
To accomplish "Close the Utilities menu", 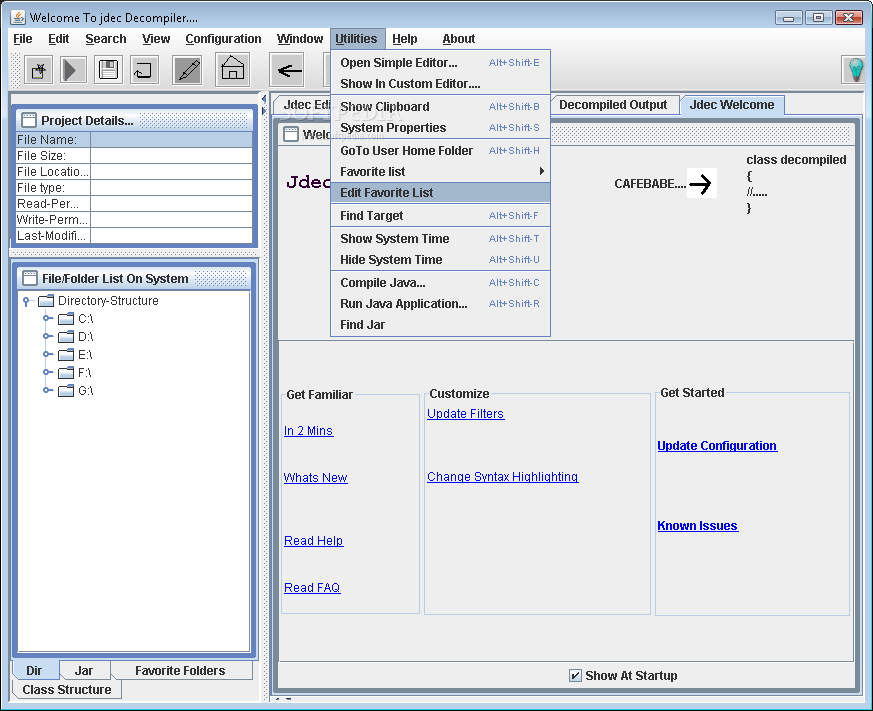I will [x=356, y=39].
